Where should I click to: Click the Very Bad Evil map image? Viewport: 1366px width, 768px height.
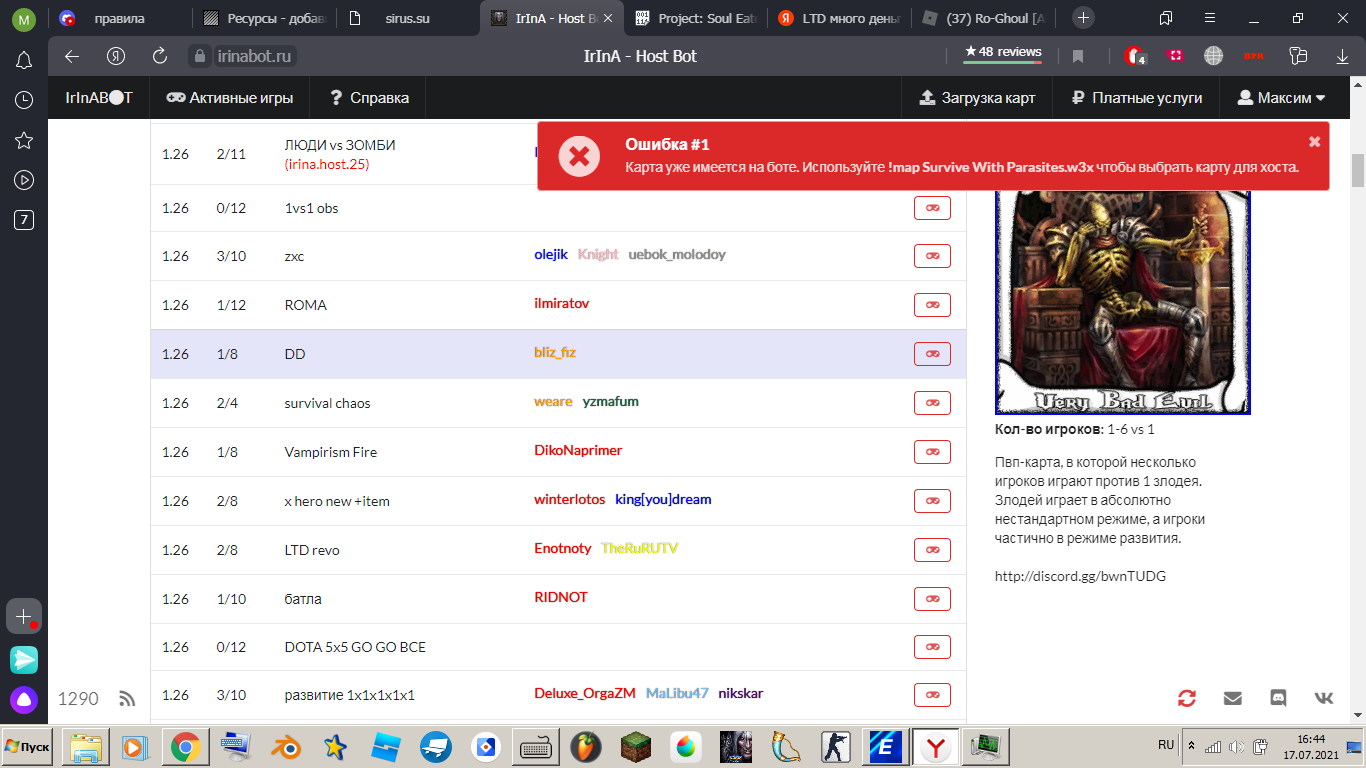[1123, 302]
